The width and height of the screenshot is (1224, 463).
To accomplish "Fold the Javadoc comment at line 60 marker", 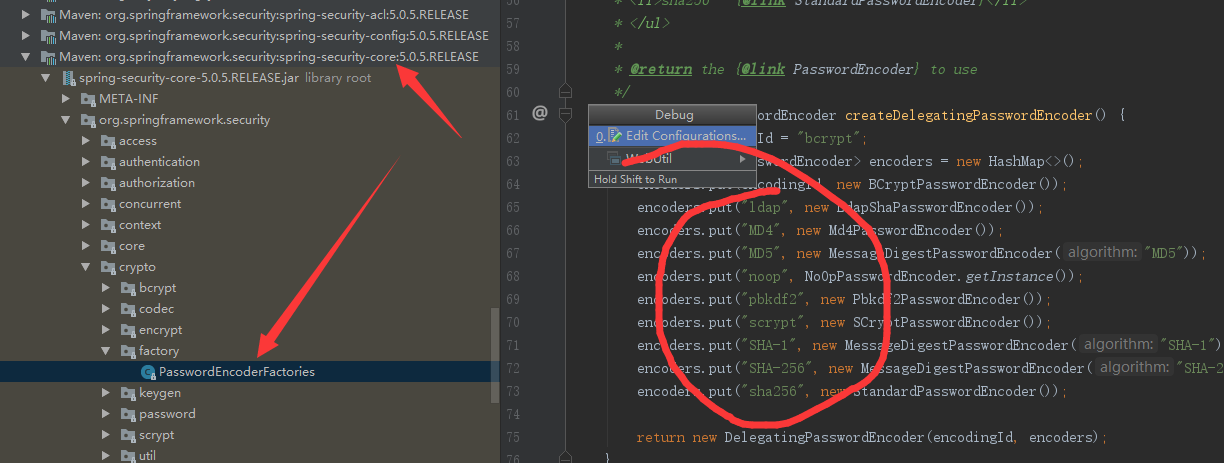I will [565, 91].
